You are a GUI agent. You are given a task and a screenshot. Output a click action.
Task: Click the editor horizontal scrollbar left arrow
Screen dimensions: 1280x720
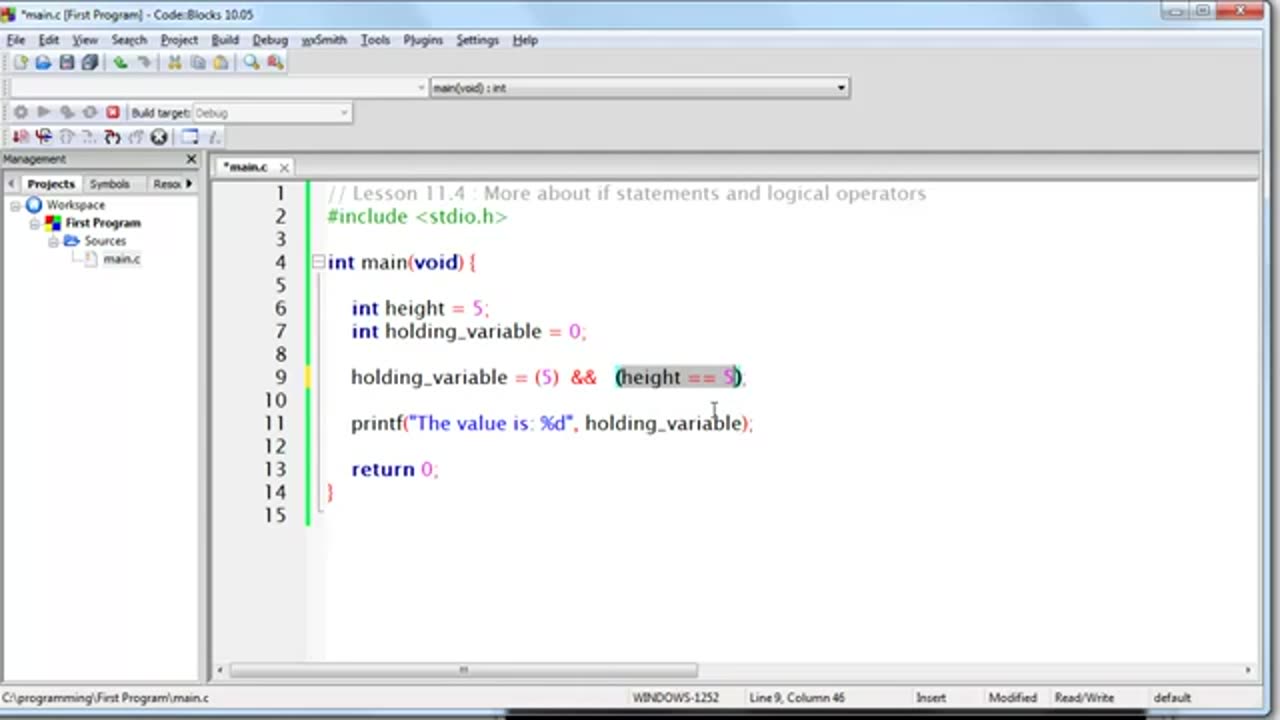click(221, 670)
